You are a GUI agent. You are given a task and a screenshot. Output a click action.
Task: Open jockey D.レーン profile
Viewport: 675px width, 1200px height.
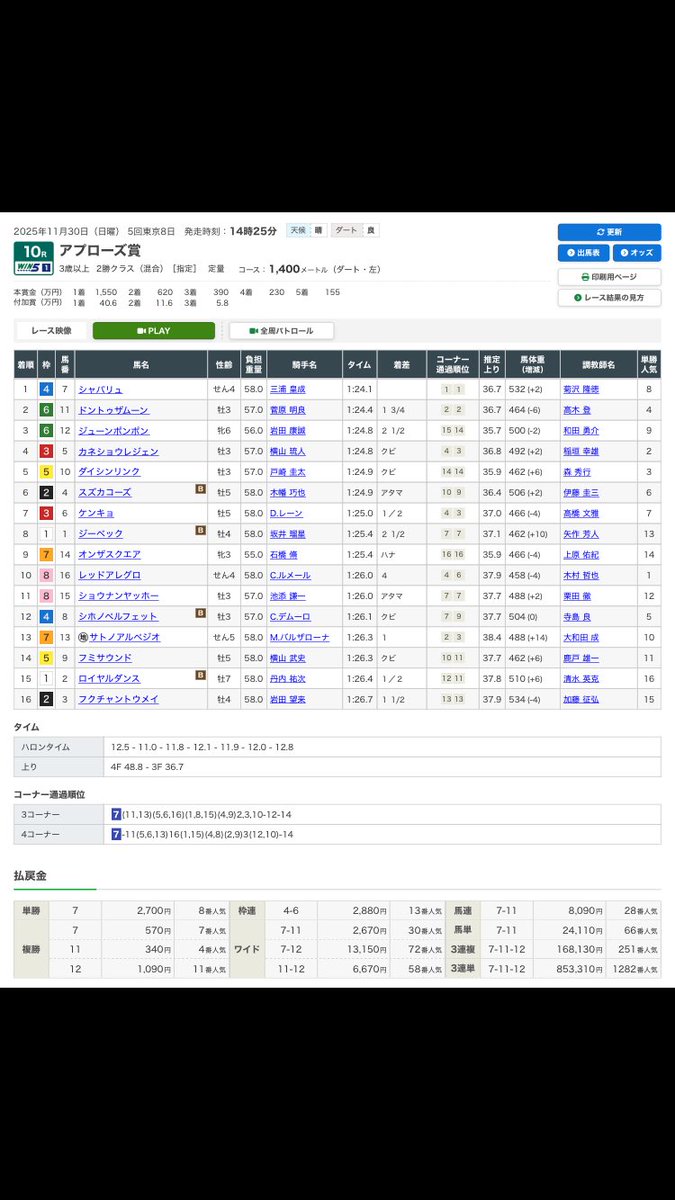click(286, 513)
